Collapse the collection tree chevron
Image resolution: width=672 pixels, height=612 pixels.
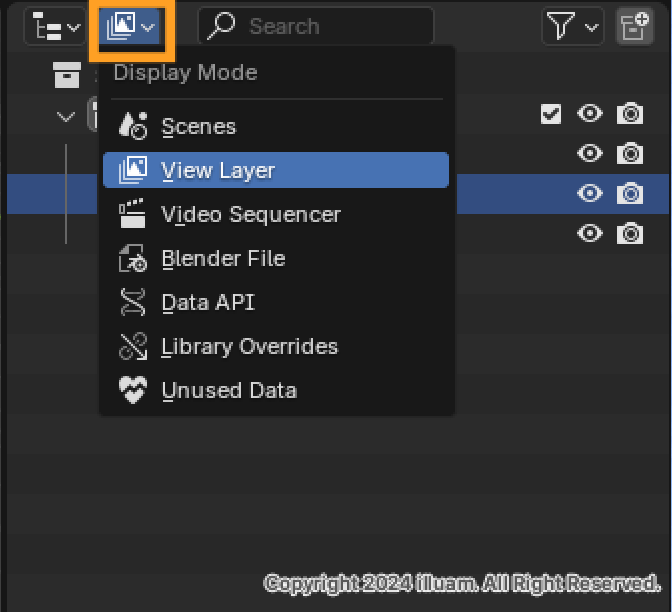66,116
